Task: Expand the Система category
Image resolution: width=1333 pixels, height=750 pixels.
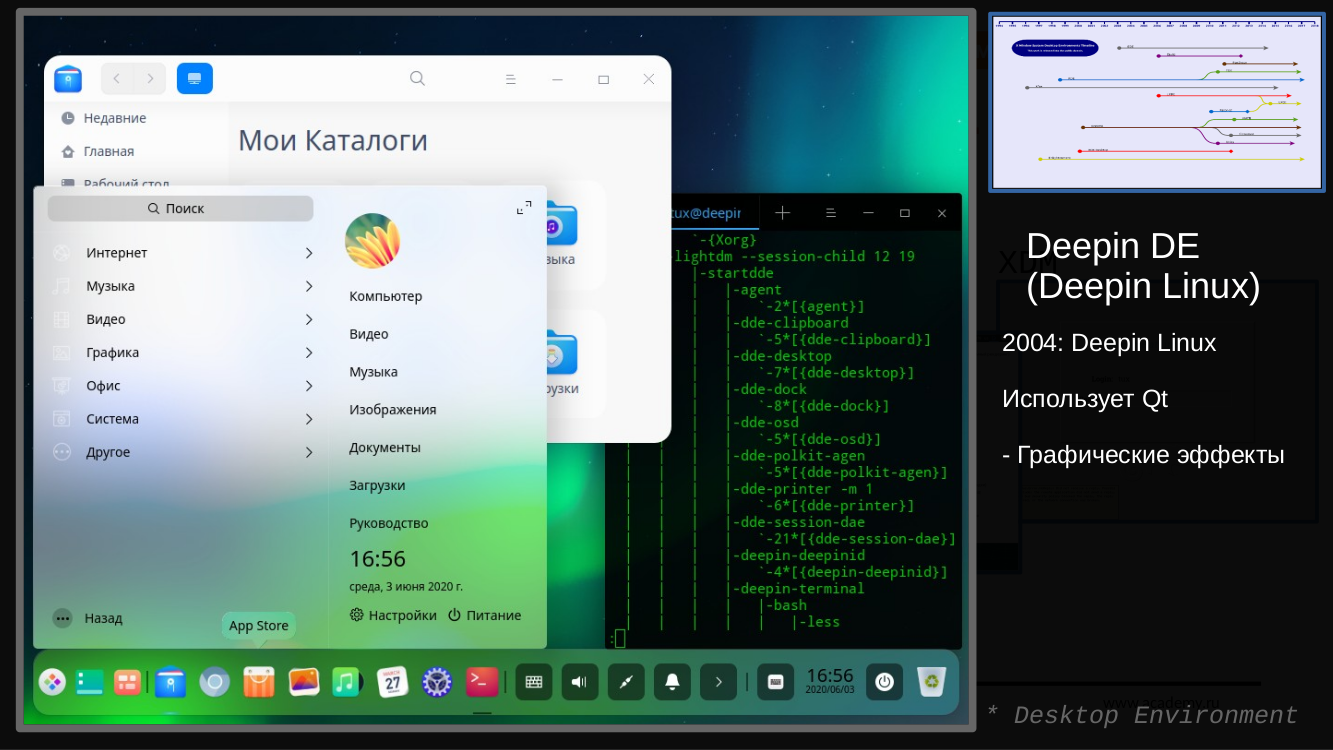Action: point(183,419)
